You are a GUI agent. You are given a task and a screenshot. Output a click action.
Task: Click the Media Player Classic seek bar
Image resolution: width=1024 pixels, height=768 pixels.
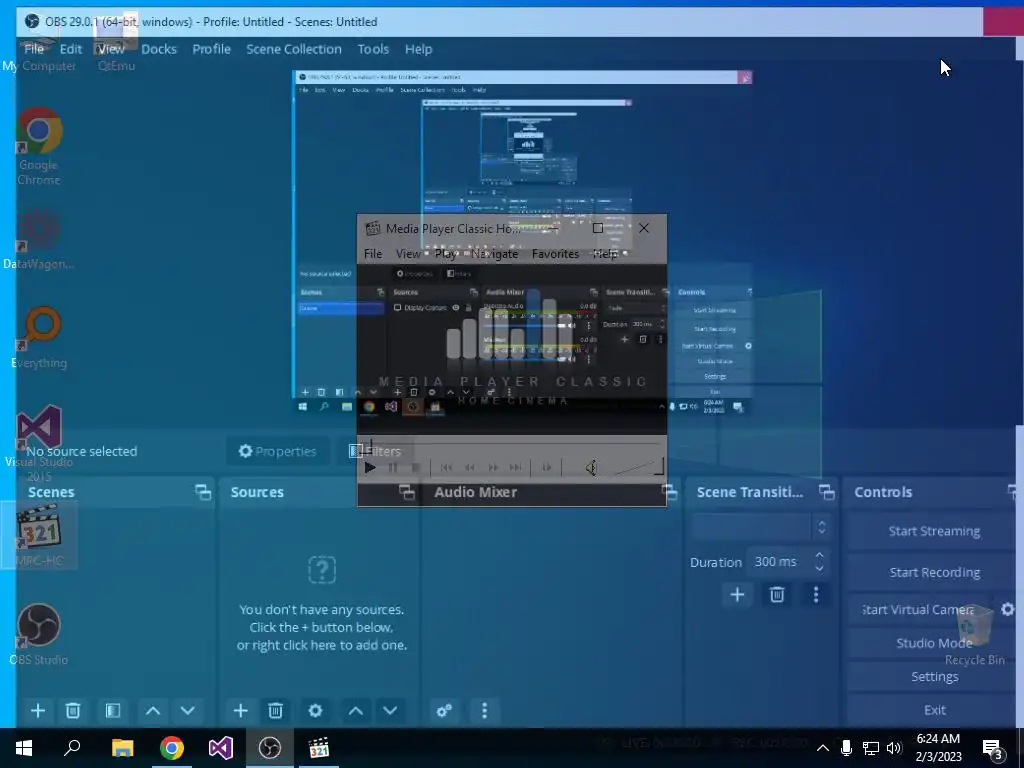511,444
